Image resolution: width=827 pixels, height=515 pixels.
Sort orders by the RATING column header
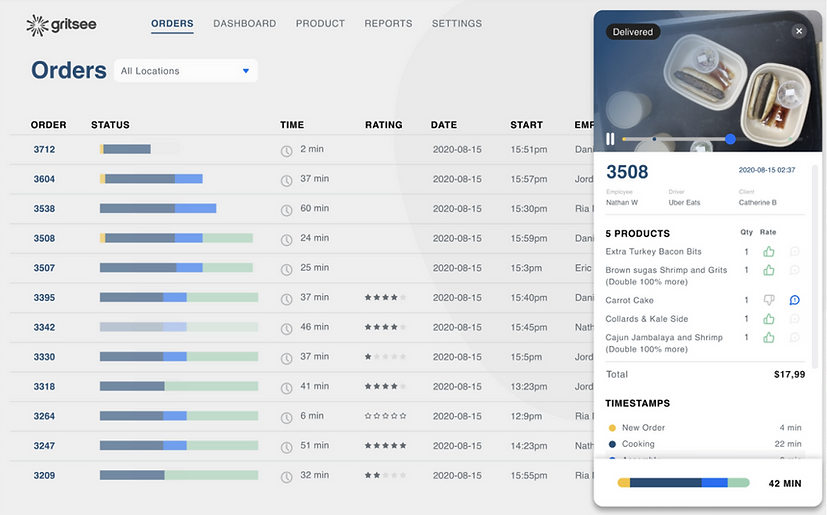(x=383, y=125)
